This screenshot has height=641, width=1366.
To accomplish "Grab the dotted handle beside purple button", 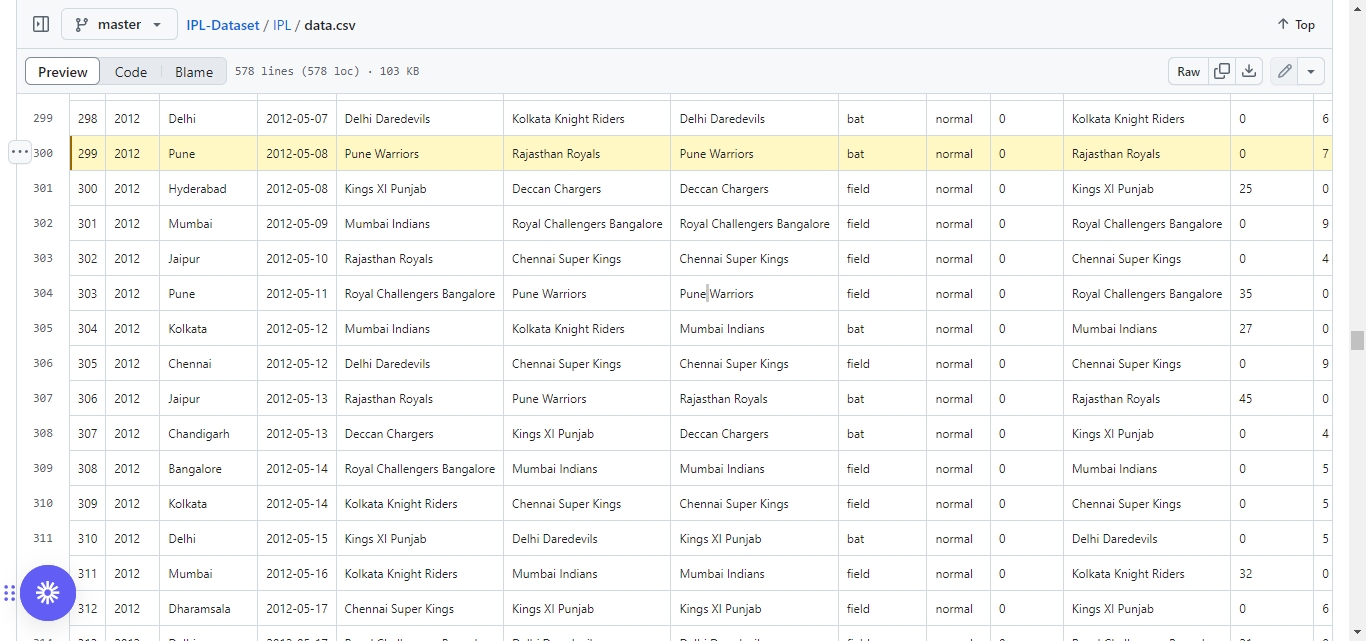I will tap(9, 593).
